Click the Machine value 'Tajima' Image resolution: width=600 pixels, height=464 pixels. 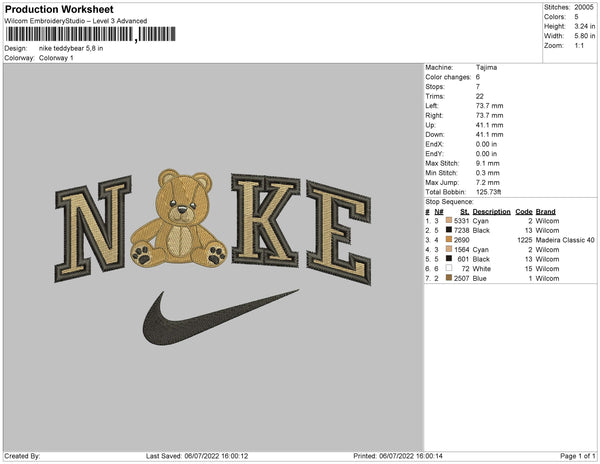(x=486, y=67)
